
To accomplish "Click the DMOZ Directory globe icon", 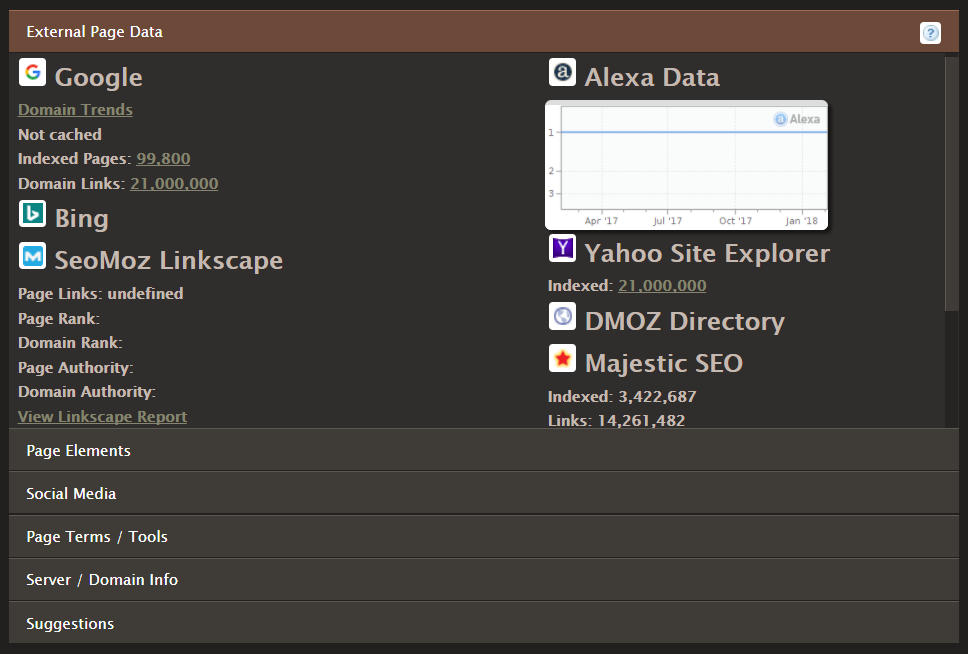I will [562, 317].
